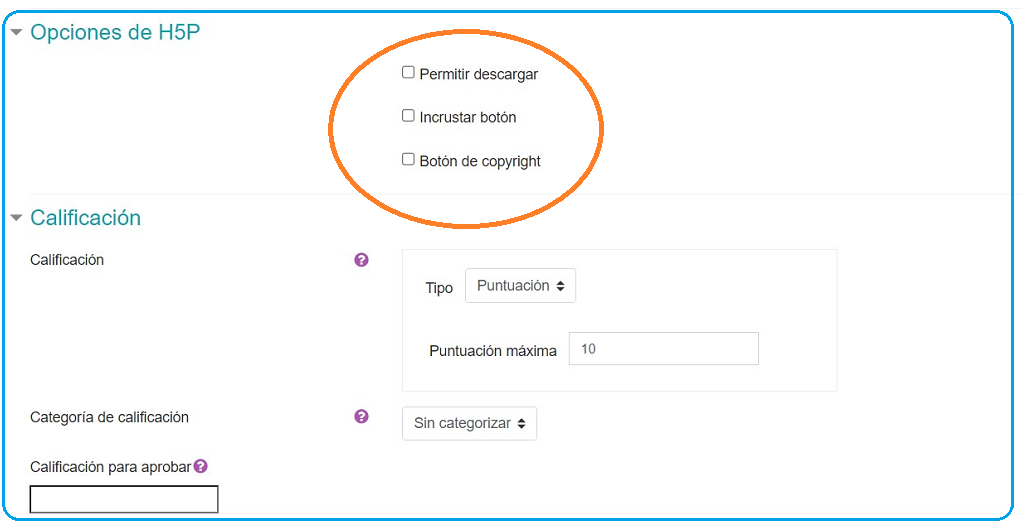
Task: Tick the Incrustar botón checkbox
Action: (x=408, y=116)
